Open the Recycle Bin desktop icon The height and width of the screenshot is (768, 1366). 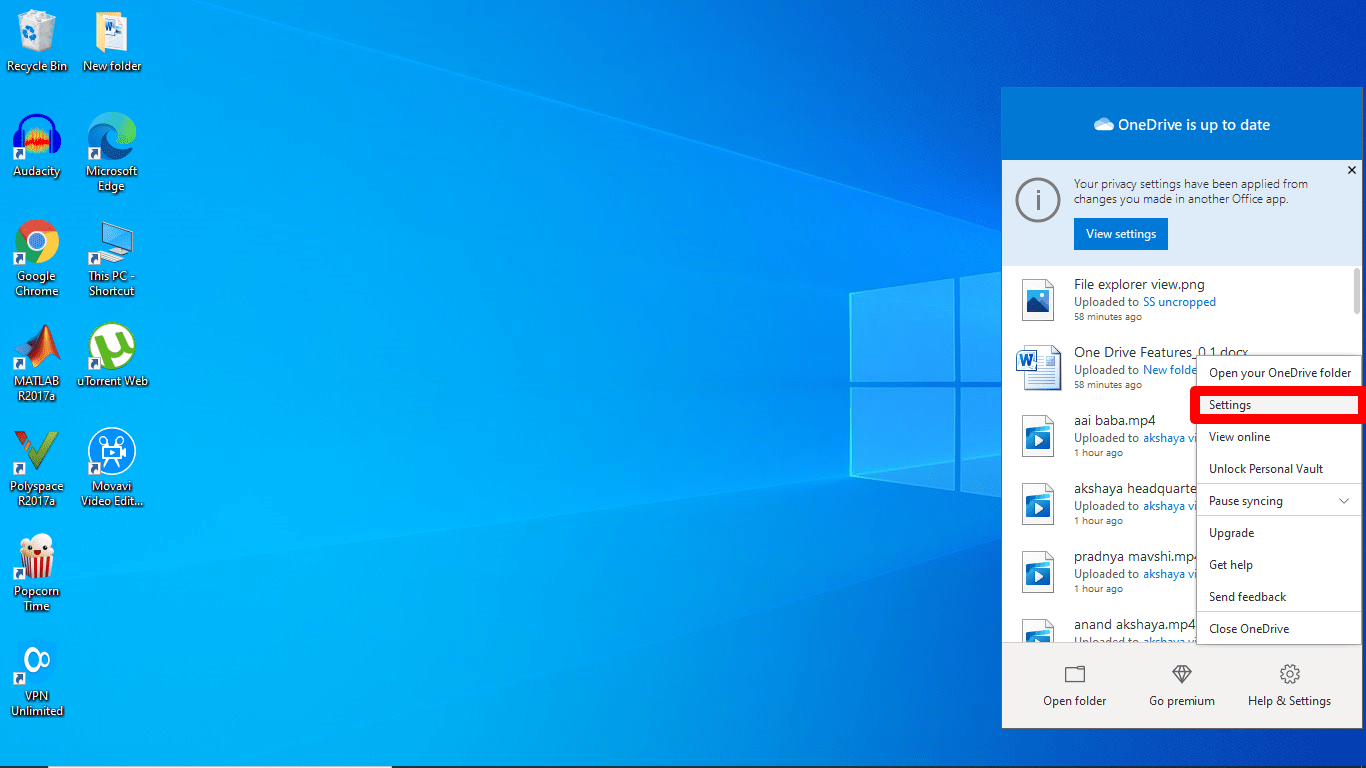pyautogui.click(x=37, y=42)
